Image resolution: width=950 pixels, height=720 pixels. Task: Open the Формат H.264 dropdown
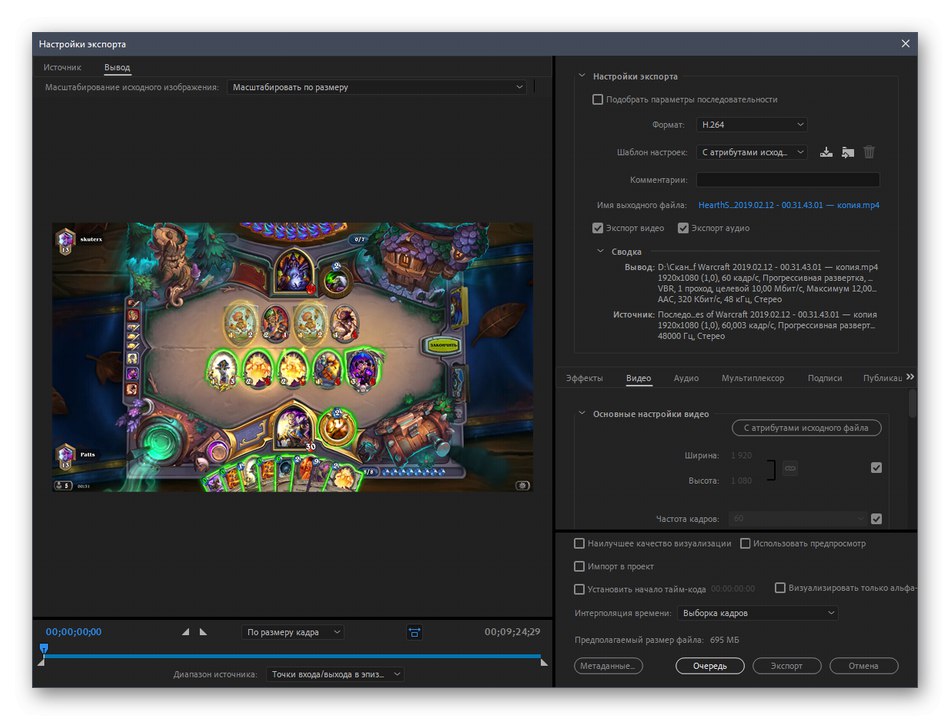752,125
